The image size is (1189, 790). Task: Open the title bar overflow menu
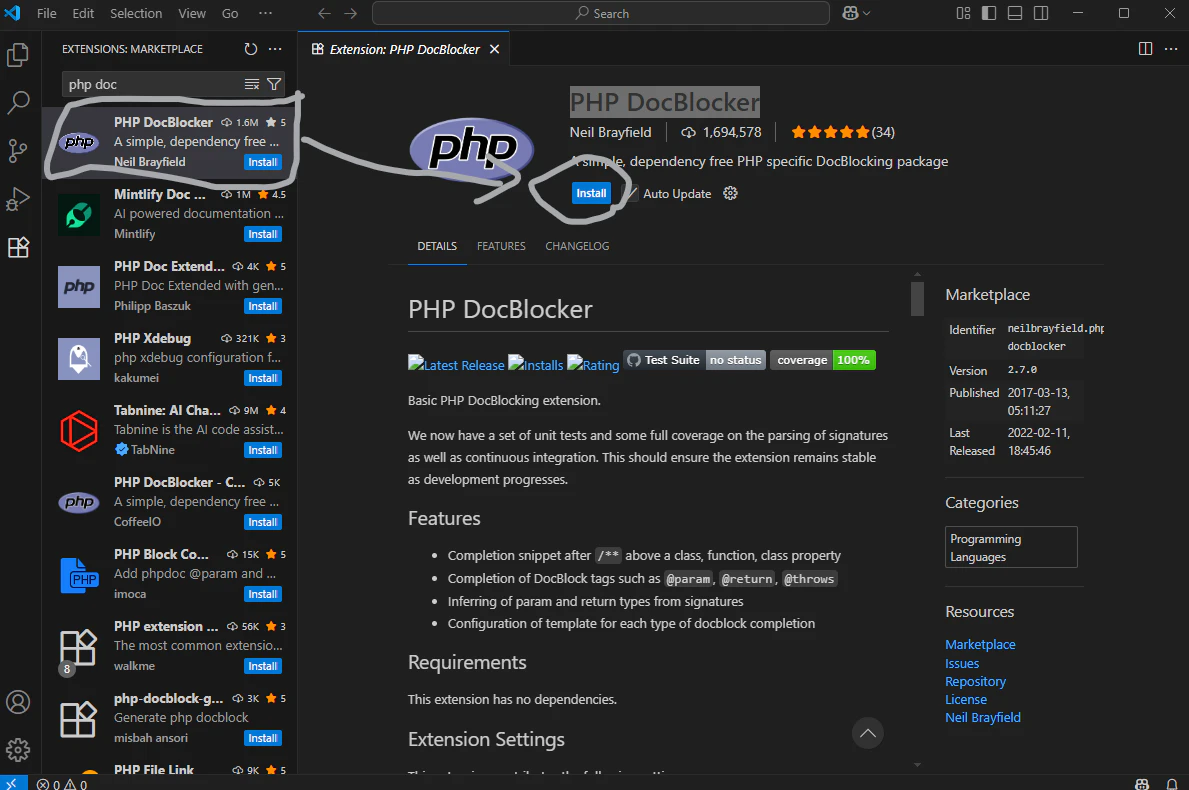pyautogui.click(x=265, y=13)
